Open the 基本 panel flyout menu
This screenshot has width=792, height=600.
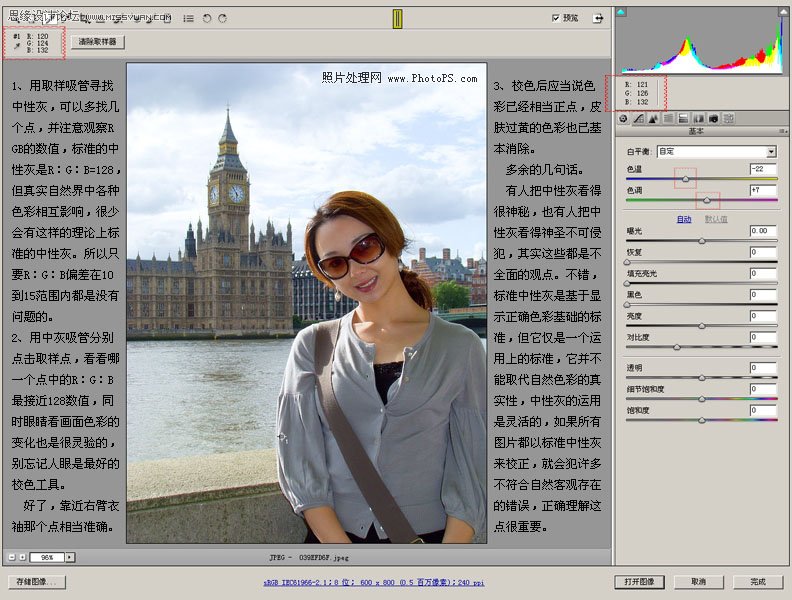(782, 131)
